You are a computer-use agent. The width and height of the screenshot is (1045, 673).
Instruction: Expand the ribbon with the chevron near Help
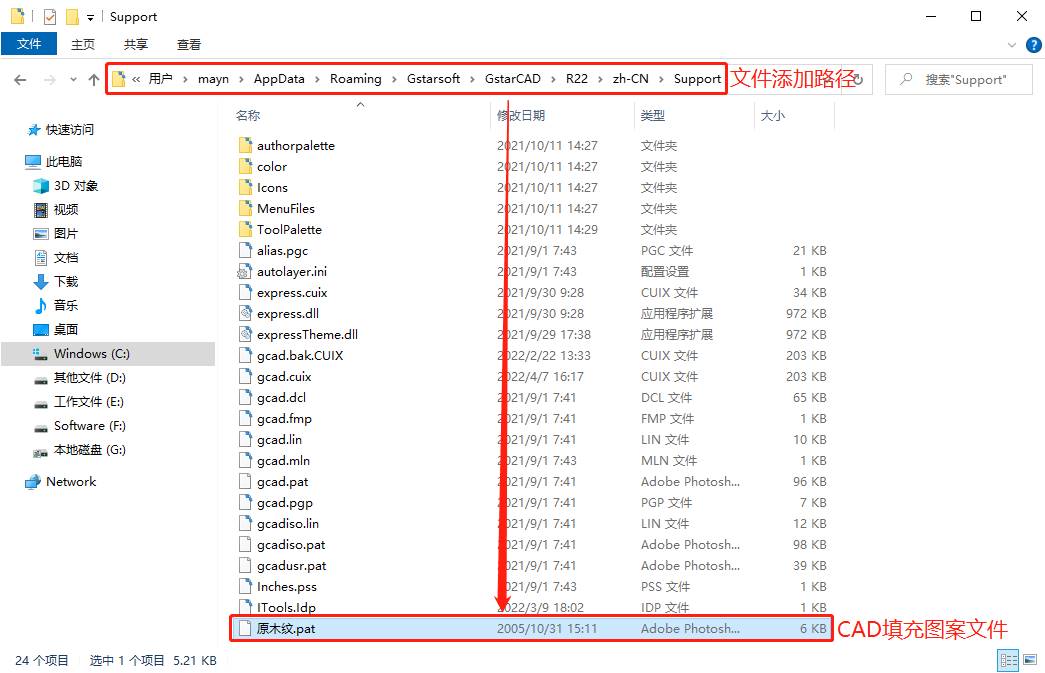(x=1010, y=44)
